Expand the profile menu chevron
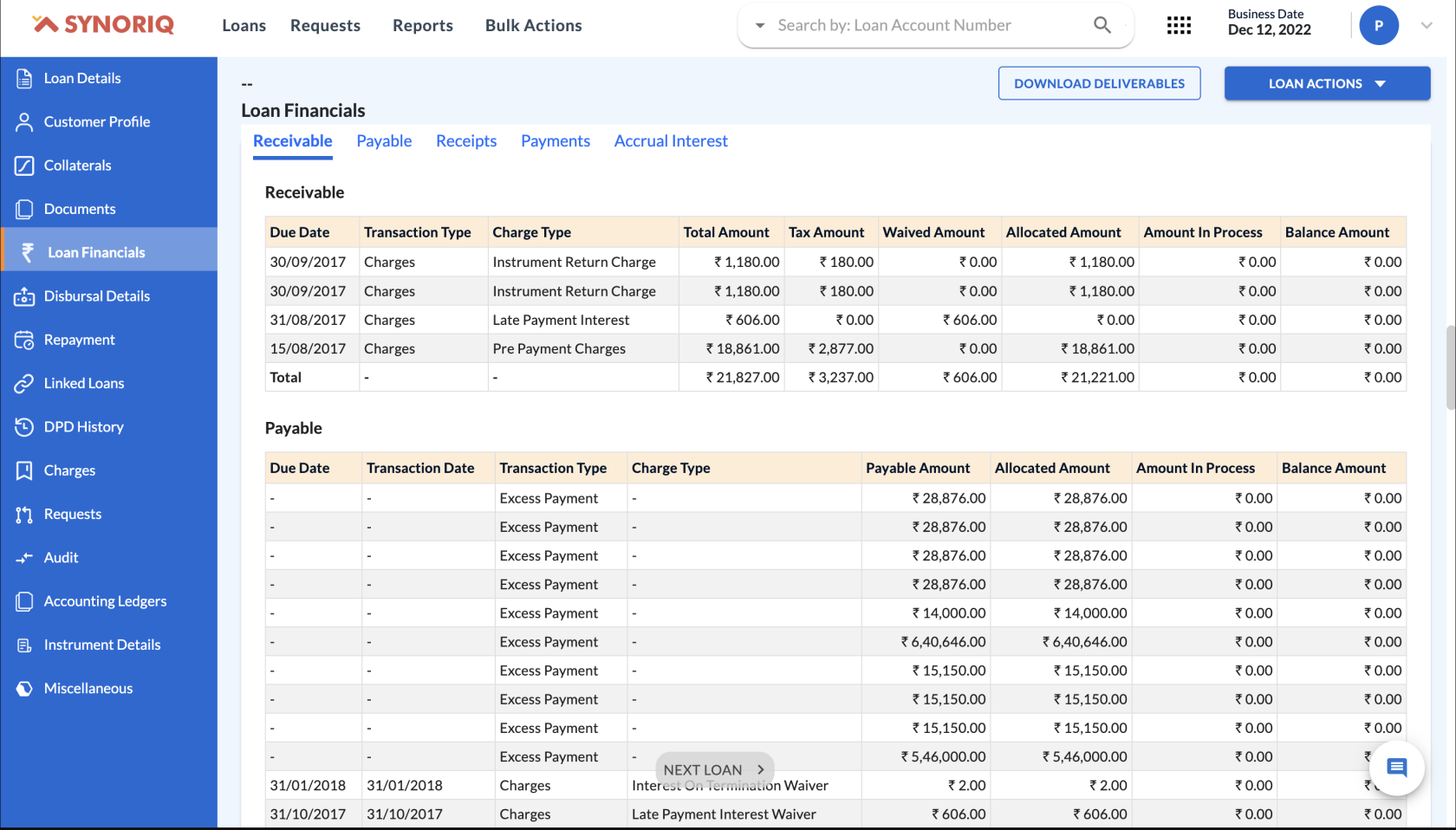The image size is (1456, 830). point(1427,25)
